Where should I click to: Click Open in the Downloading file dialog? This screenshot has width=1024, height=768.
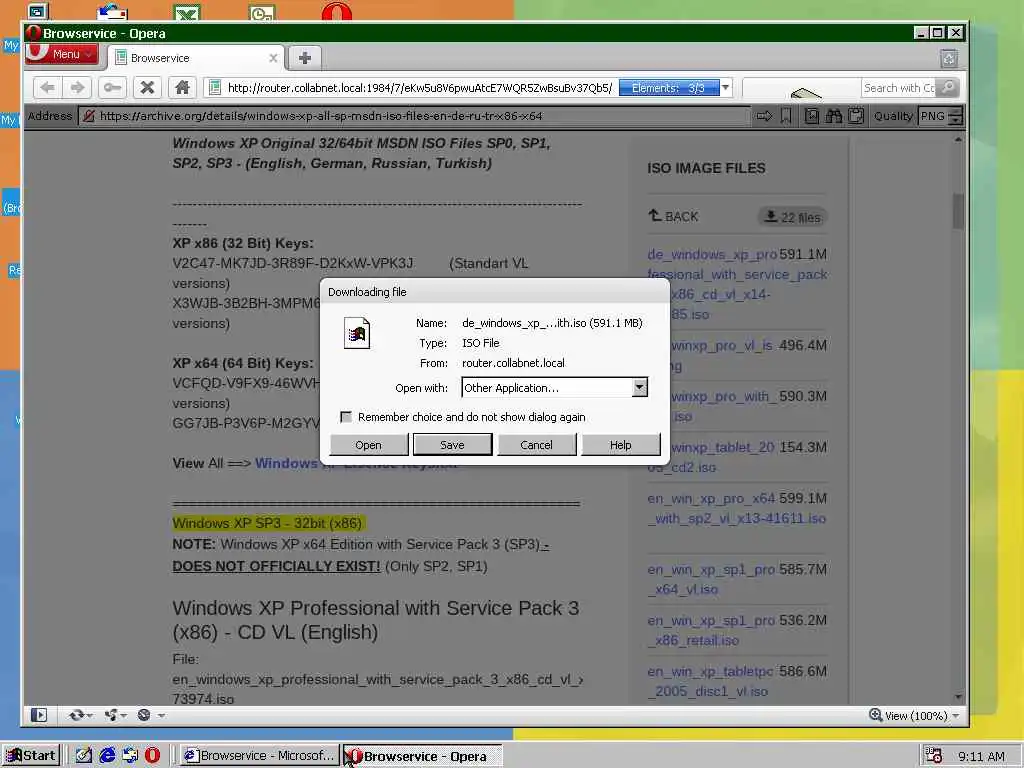[x=368, y=445]
